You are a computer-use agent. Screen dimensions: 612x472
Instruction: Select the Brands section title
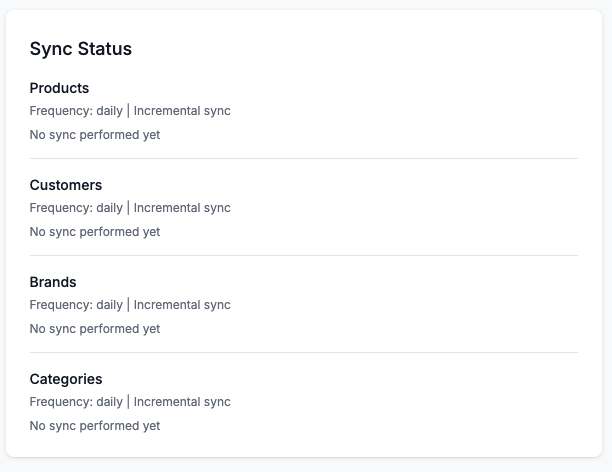53,282
